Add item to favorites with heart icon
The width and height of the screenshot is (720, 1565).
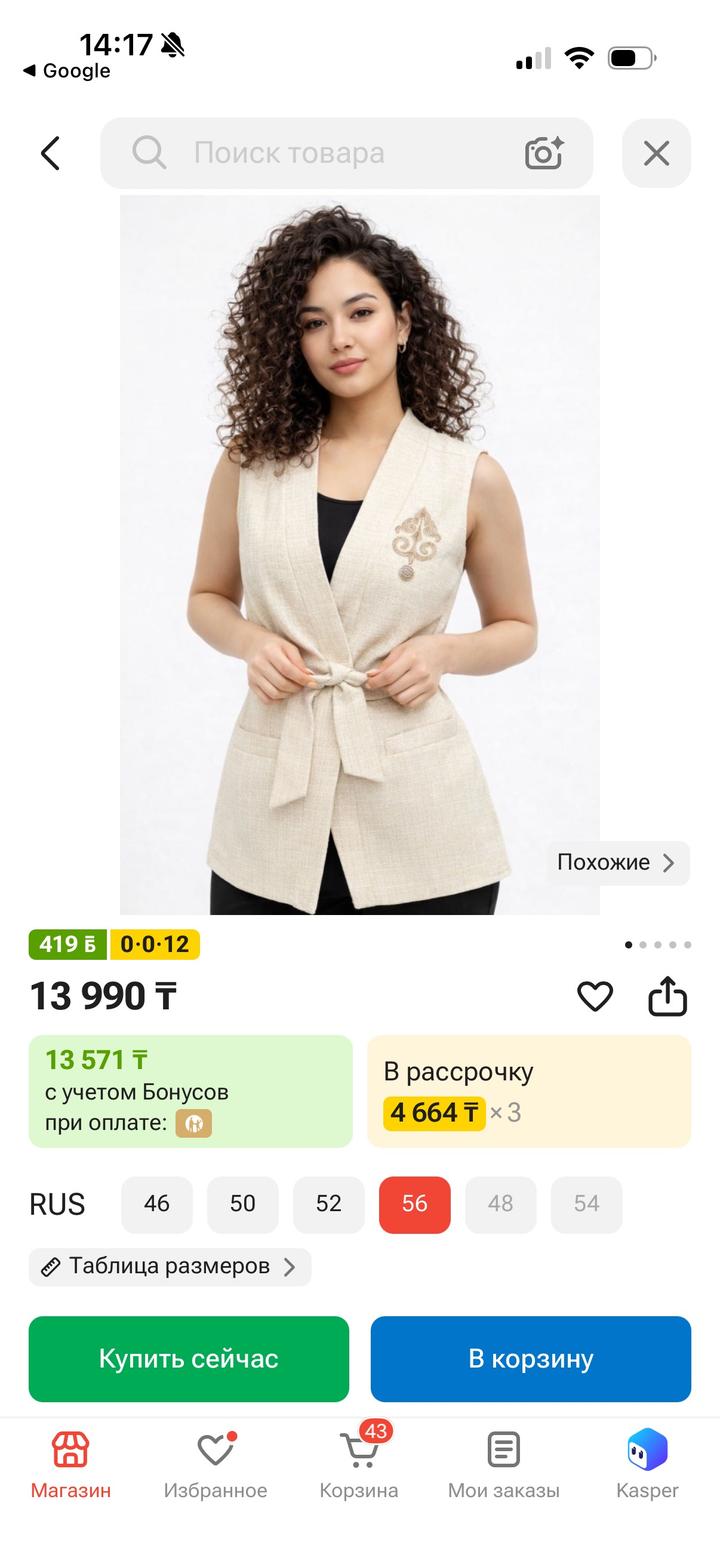[595, 996]
